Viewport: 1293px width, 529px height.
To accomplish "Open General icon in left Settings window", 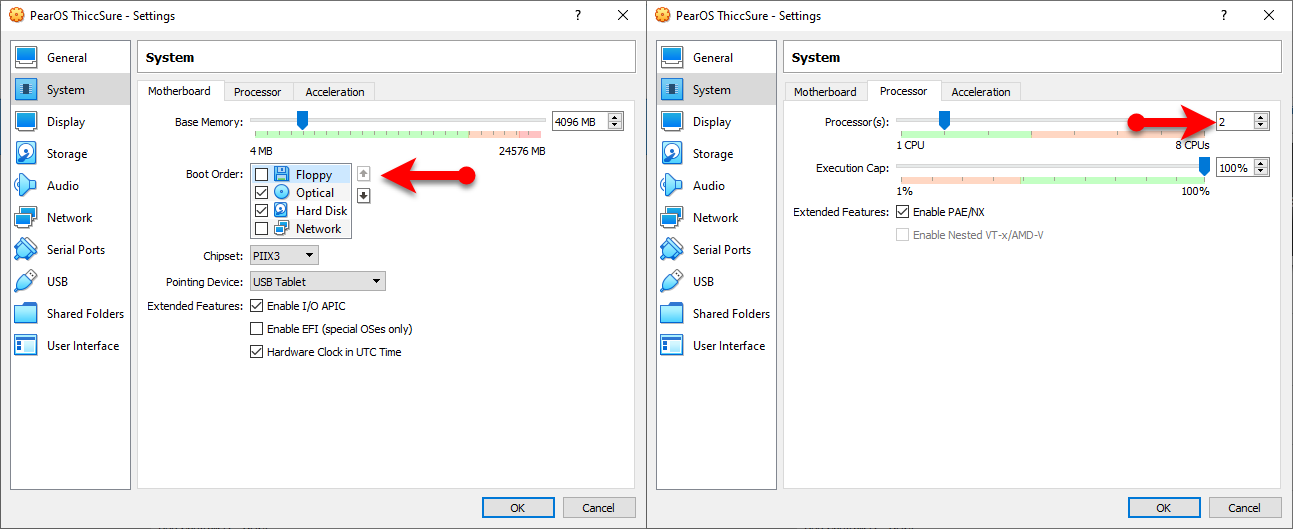I will tap(26, 58).
